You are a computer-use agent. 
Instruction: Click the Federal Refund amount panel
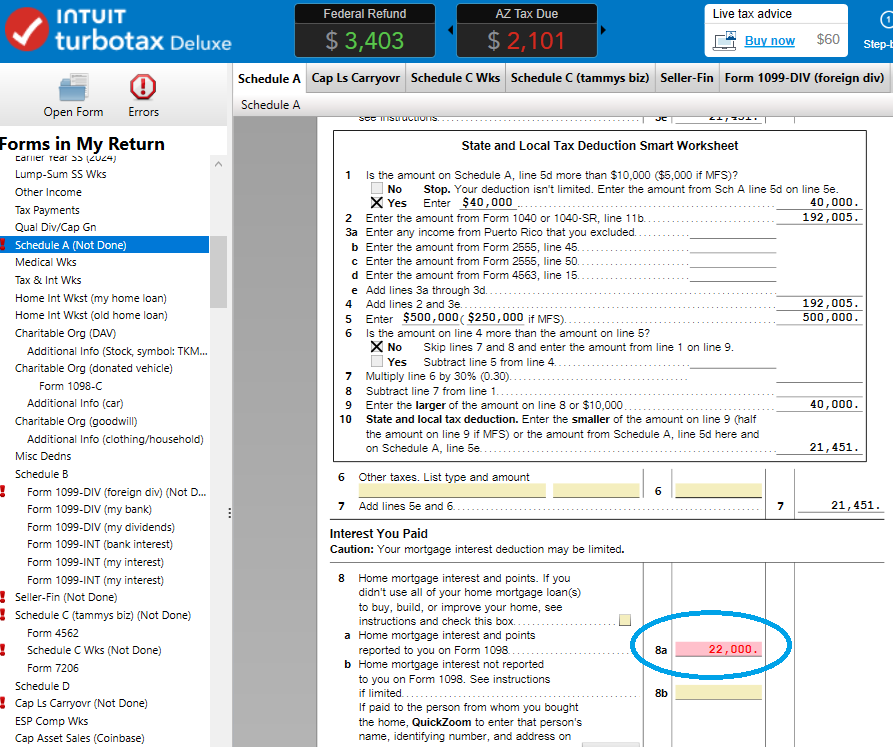coord(364,30)
